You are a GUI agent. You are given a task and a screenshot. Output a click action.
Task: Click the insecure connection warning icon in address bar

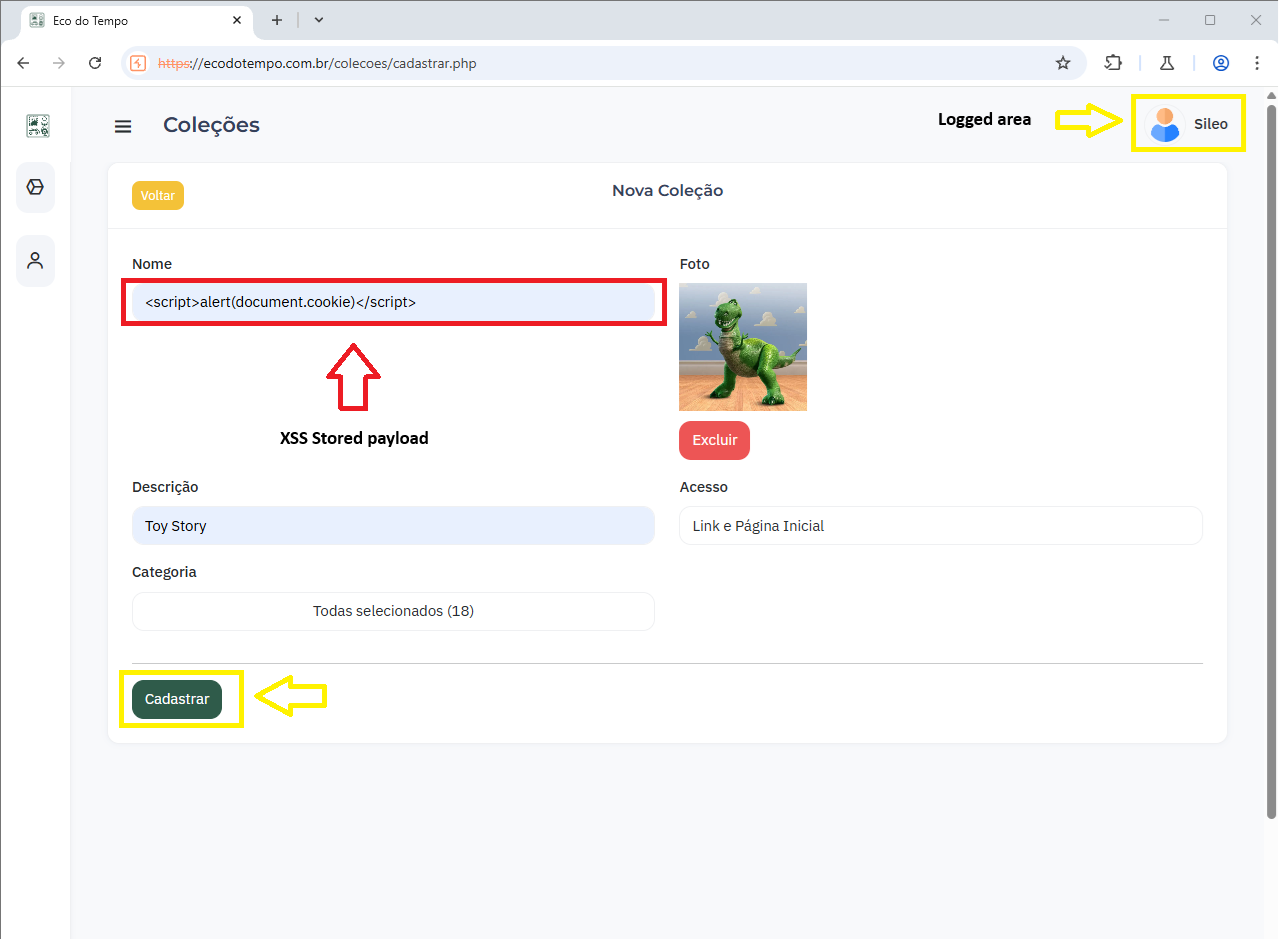coord(138,63)
